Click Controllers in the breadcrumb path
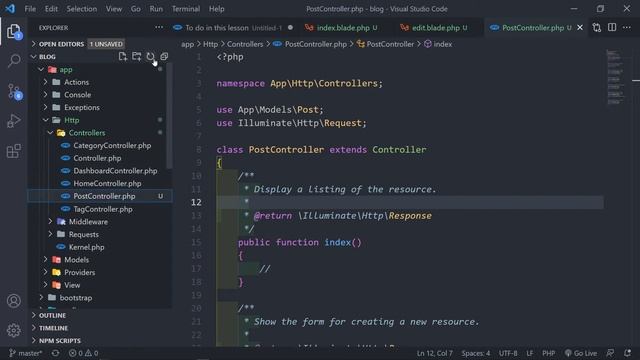The width and height of the screenshot is (640, 360). tap(245, 44)
